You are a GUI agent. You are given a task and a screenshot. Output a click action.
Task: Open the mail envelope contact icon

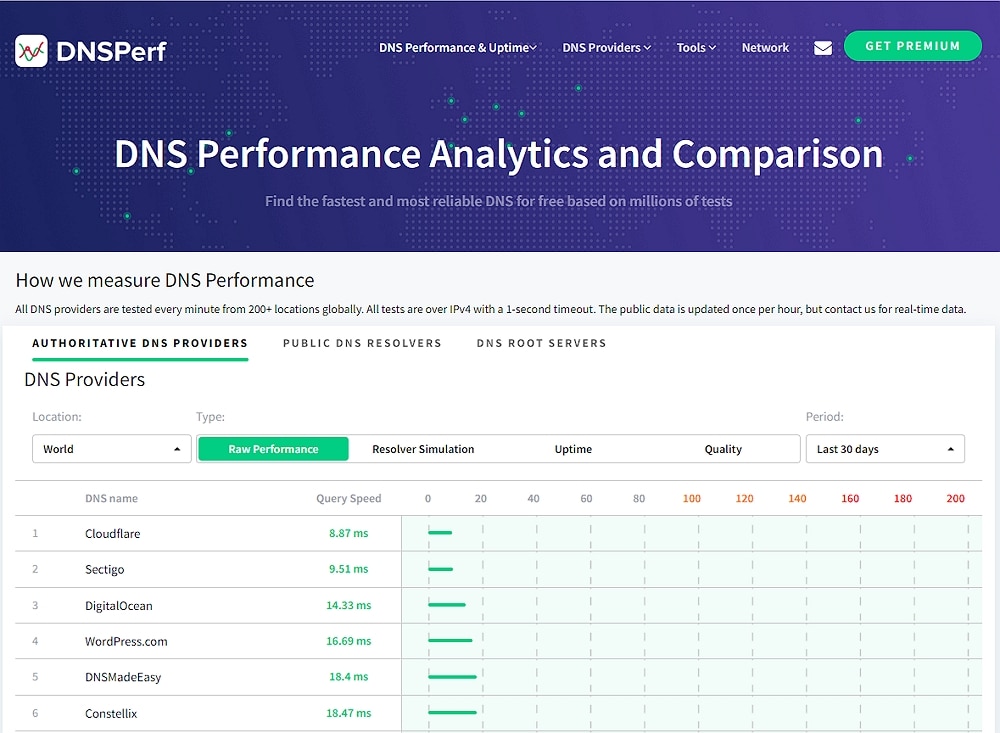pos(823,48)
